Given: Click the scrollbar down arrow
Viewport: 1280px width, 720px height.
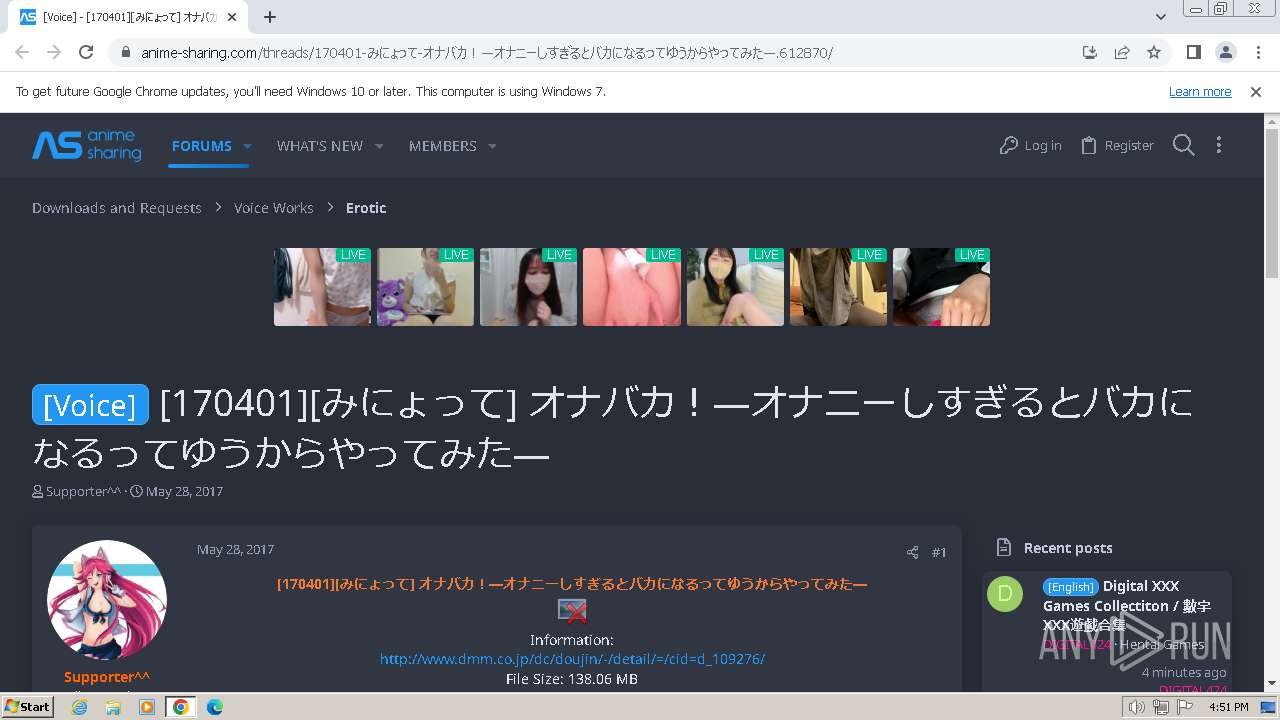Looking at the screenshot, I should pos(1271,684).
